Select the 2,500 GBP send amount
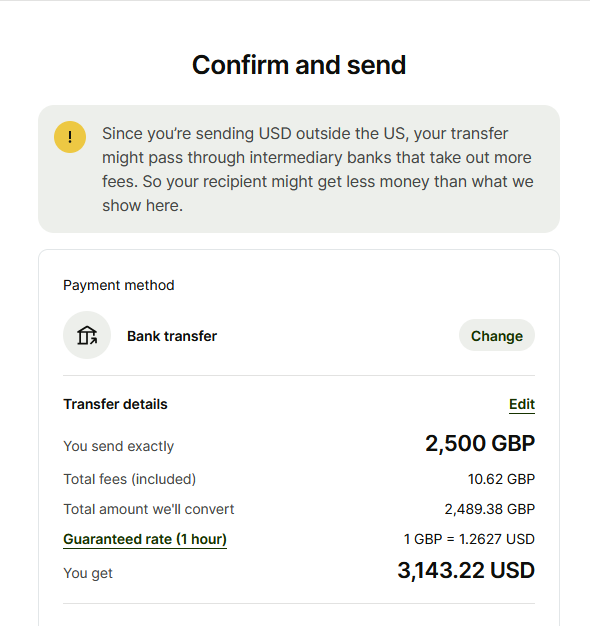The image size is (590, 626). click(x=480, y=444)
